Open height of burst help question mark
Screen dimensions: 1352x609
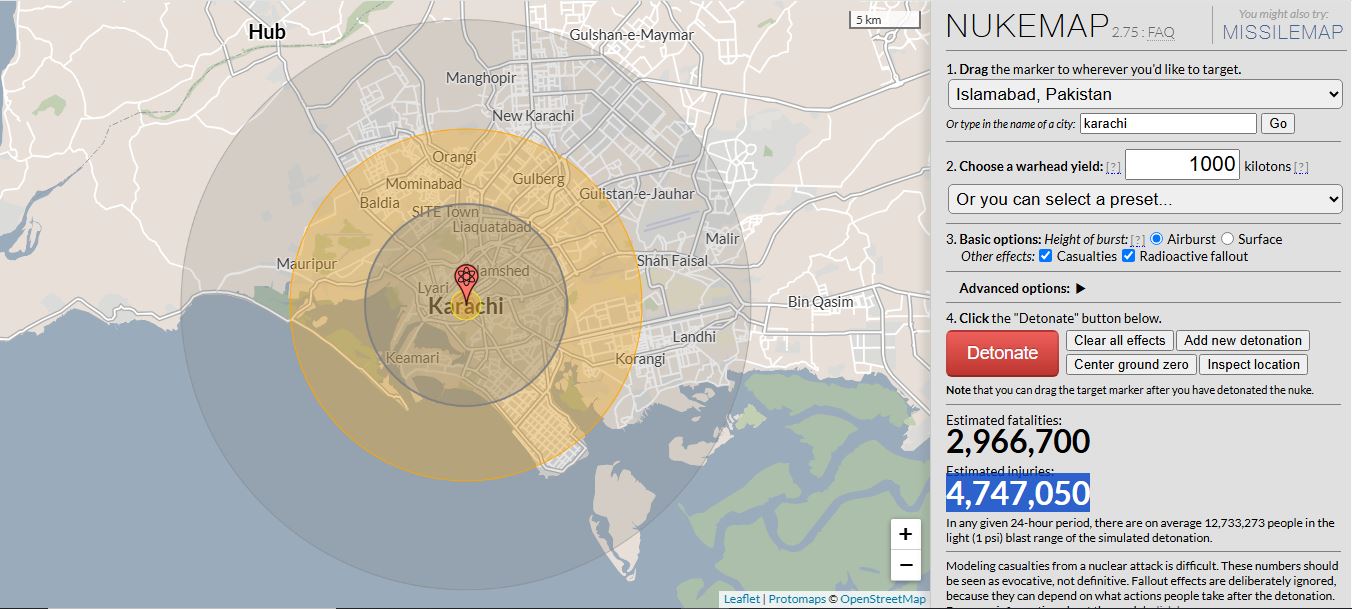tap(1137, 240)
